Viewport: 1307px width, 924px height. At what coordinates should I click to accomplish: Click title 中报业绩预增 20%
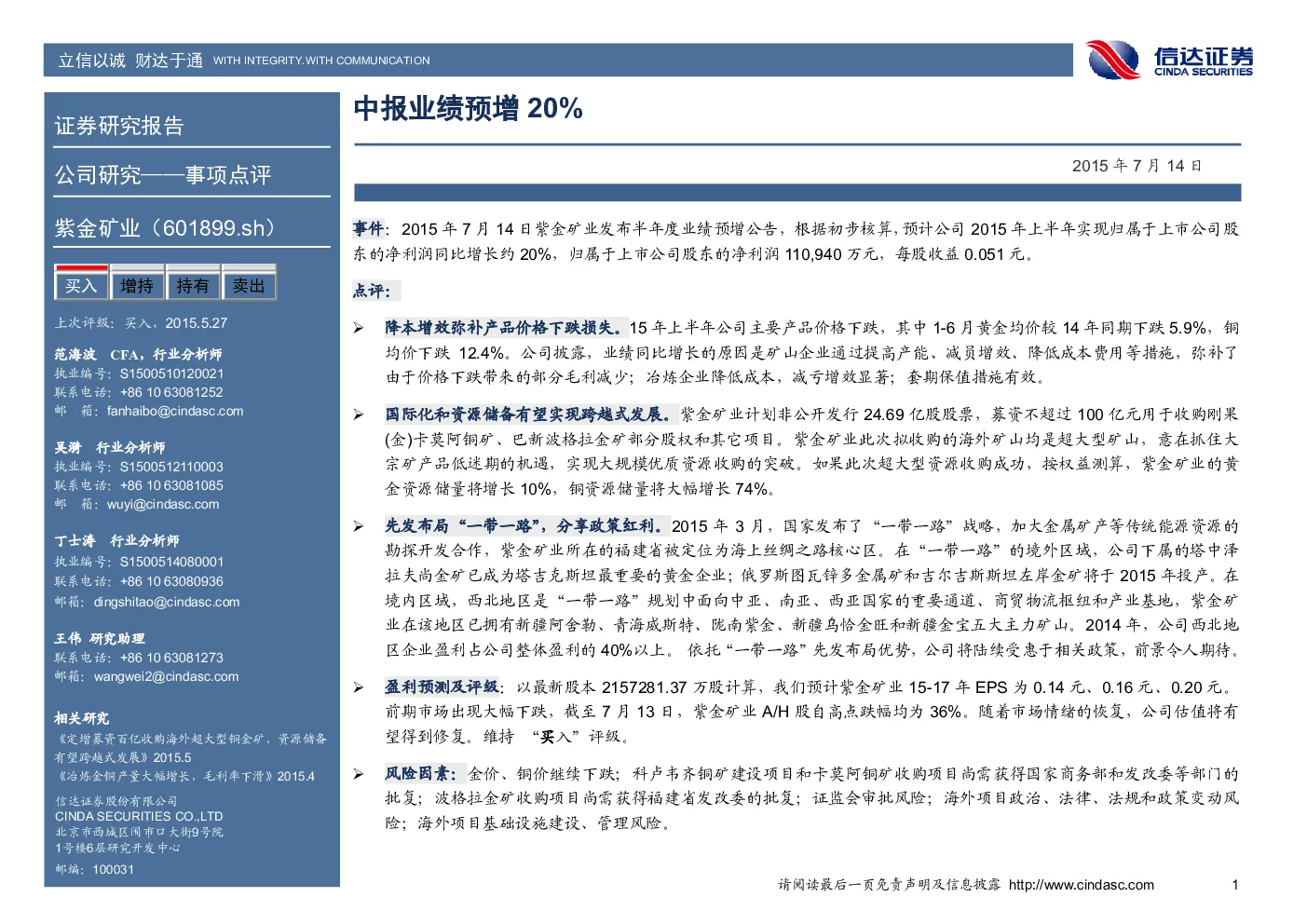click(x=468, y=109)
